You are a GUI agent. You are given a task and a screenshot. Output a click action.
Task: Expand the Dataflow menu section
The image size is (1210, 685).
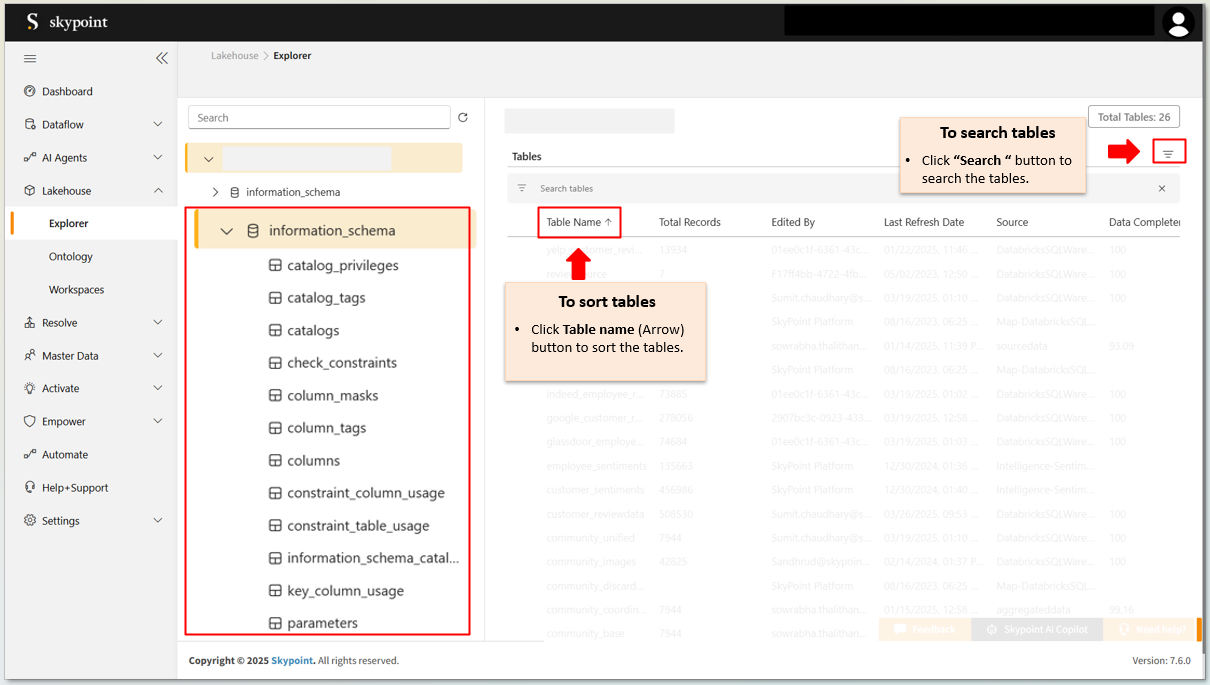(157, 125)
